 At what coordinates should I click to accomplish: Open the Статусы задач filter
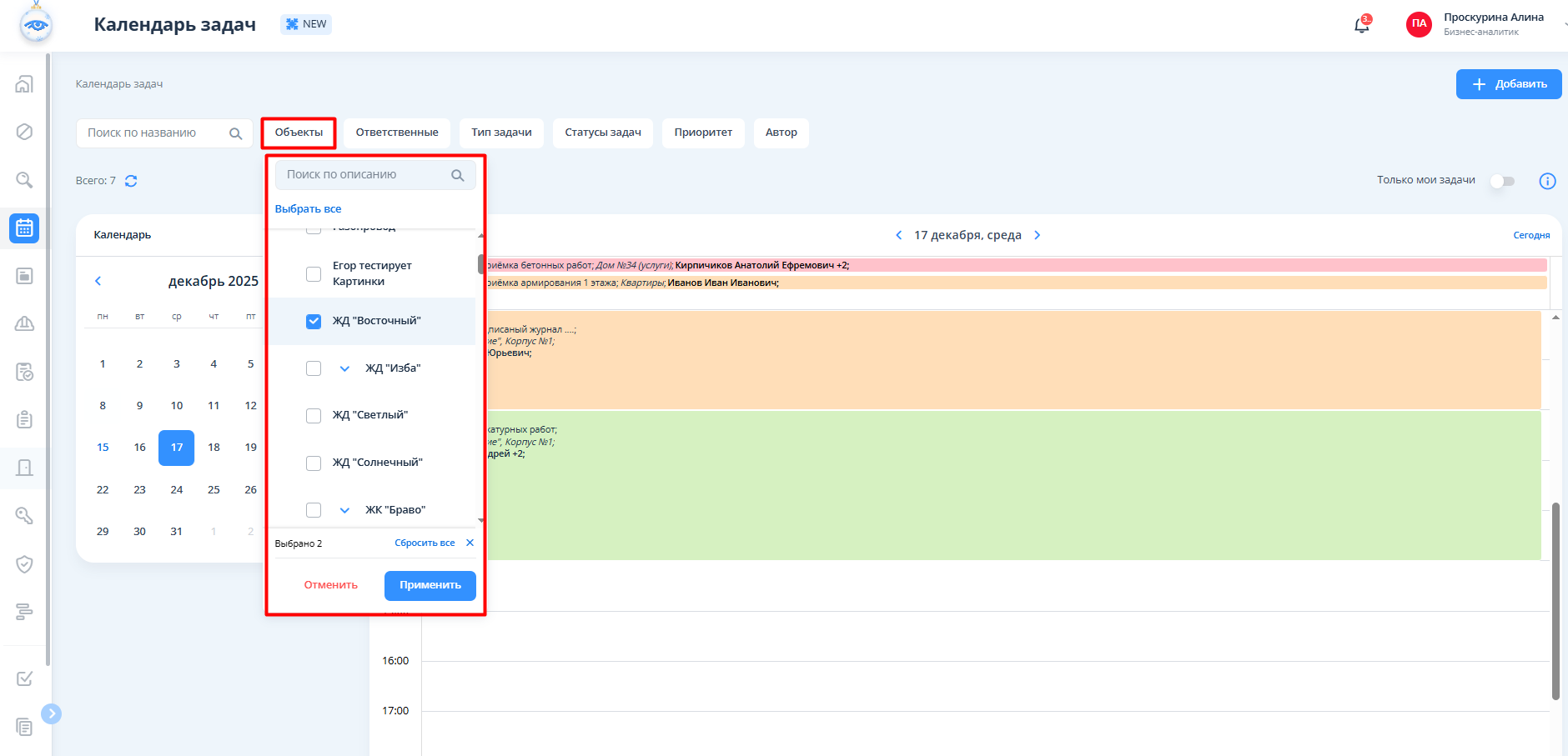pyautogui.click(x=602, y=133)
